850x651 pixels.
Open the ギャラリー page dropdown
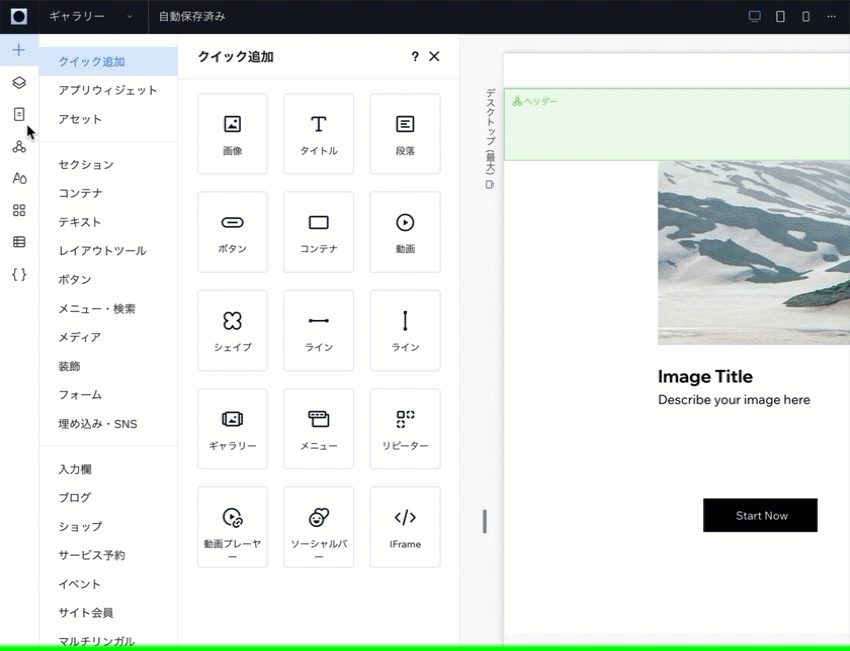(x=91, y=17)
